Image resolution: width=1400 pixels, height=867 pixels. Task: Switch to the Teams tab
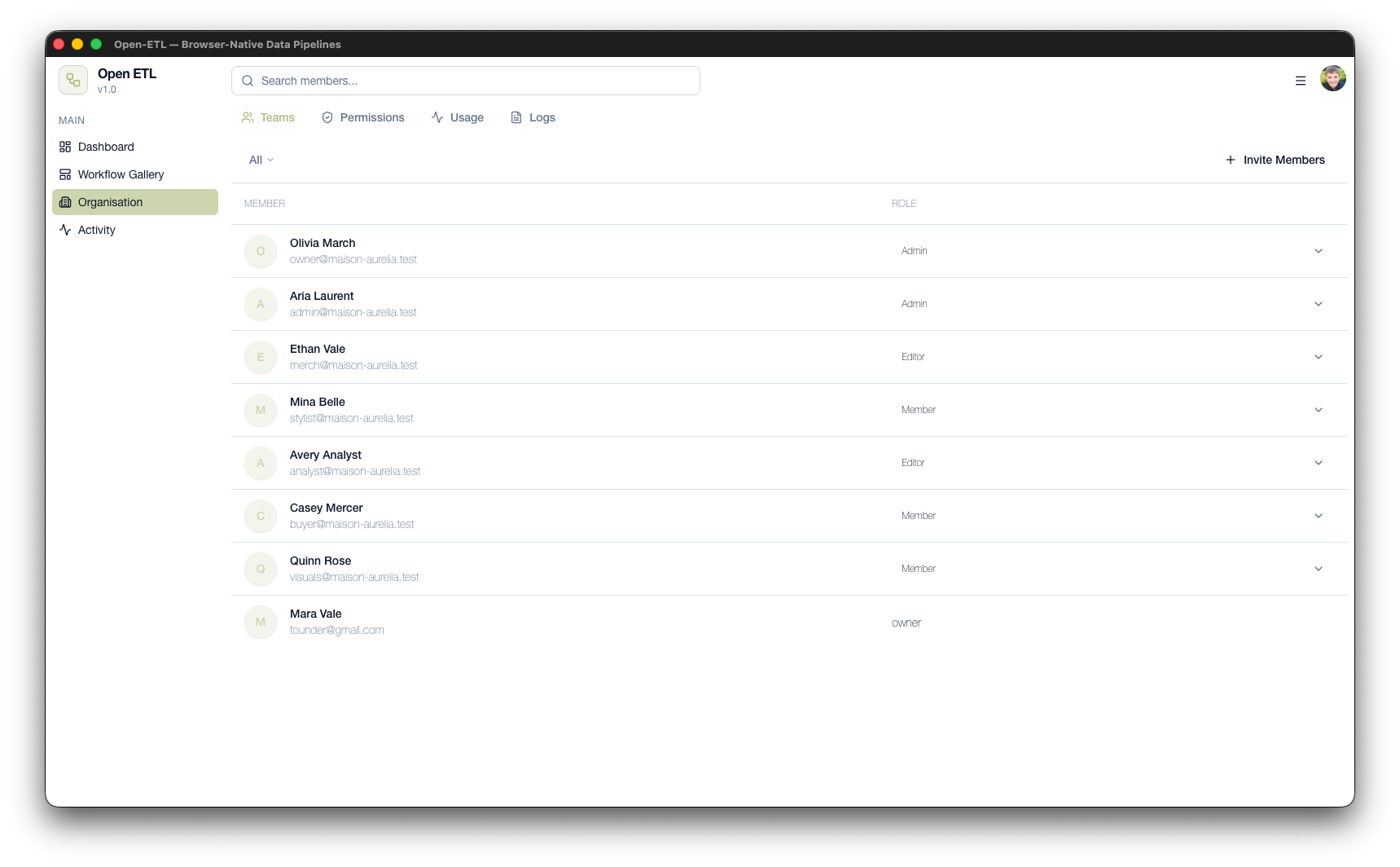click(x=268, y=117)
